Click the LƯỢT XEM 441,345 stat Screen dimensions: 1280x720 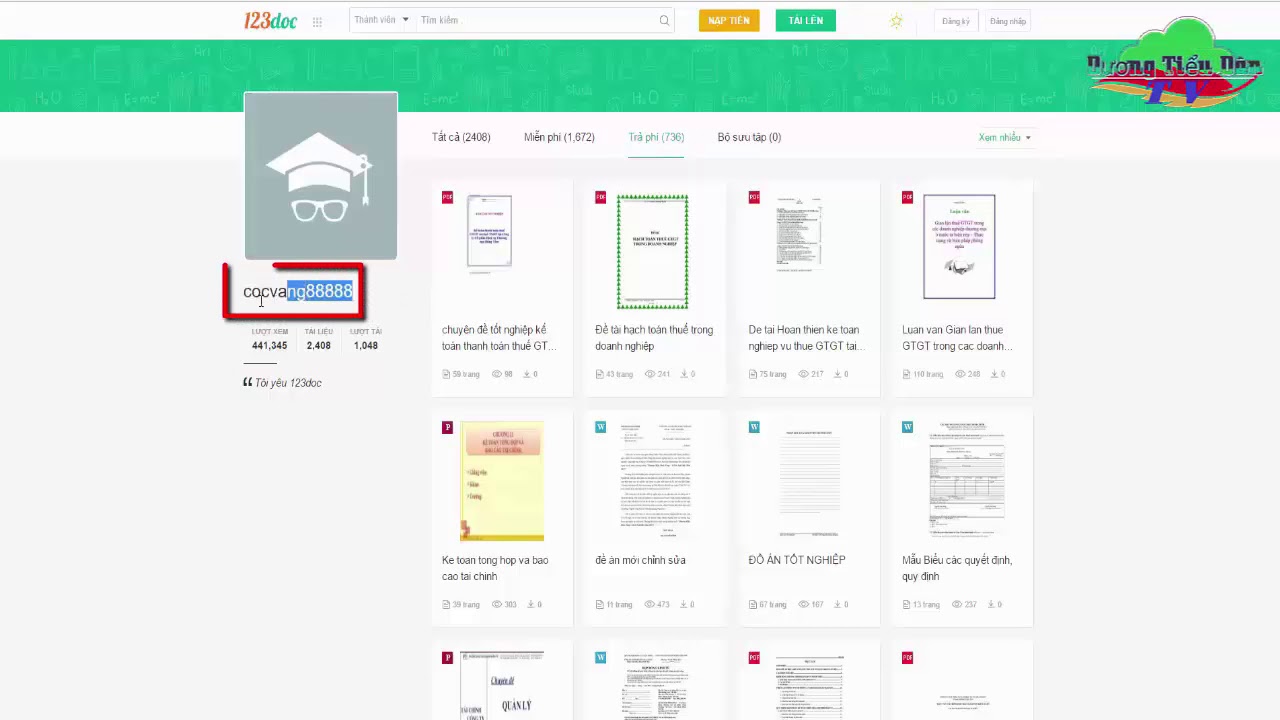[270, 338]
